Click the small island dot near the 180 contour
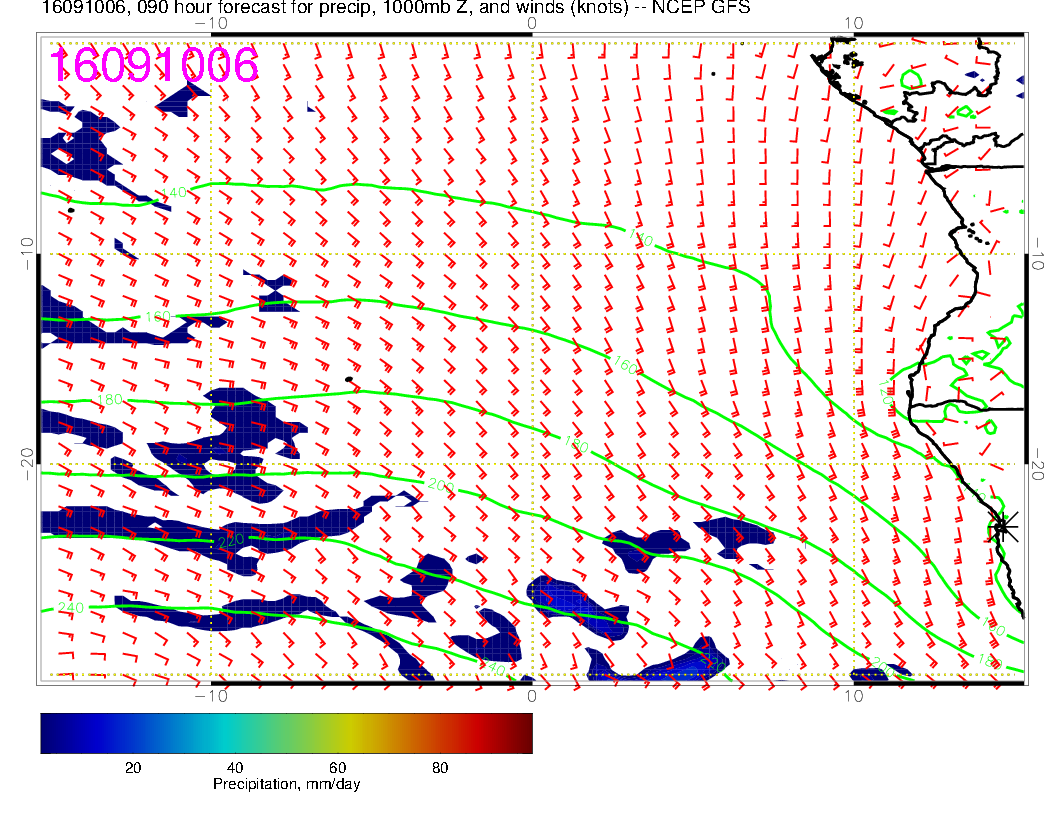Viewport: 1056px width, 816px height. [347, 379]
